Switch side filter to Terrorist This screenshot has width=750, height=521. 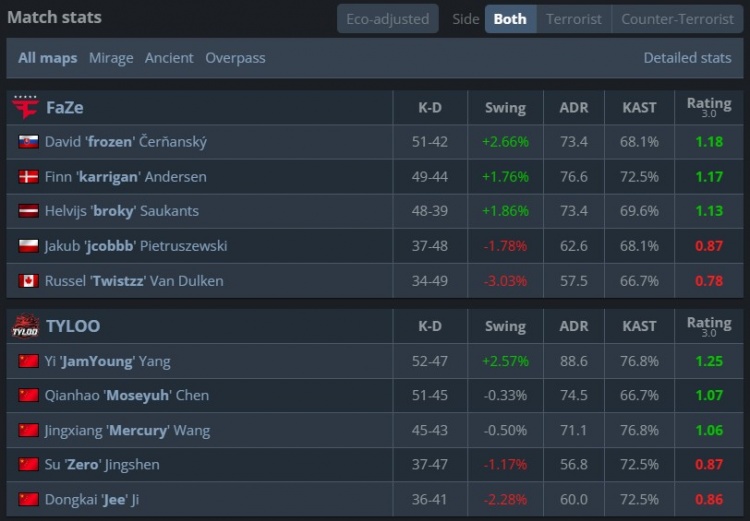[574, 19]
